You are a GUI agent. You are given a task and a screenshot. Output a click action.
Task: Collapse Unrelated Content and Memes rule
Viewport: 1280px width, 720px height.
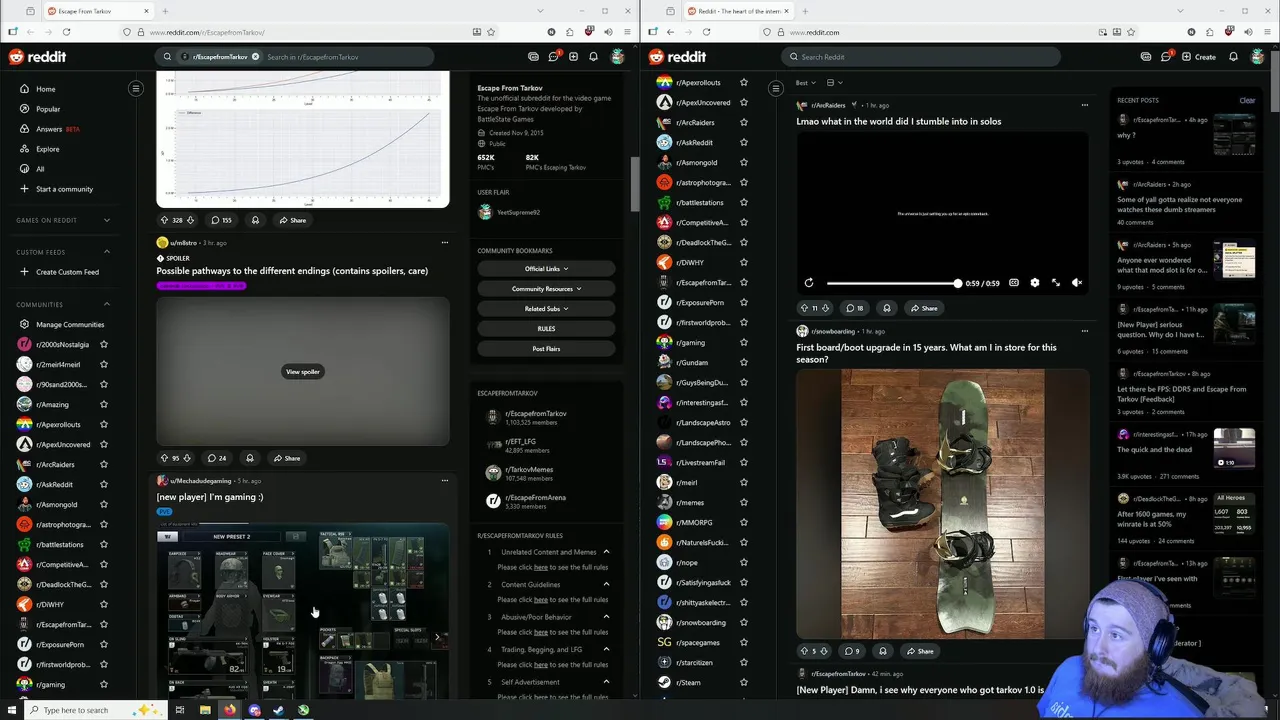606,552
